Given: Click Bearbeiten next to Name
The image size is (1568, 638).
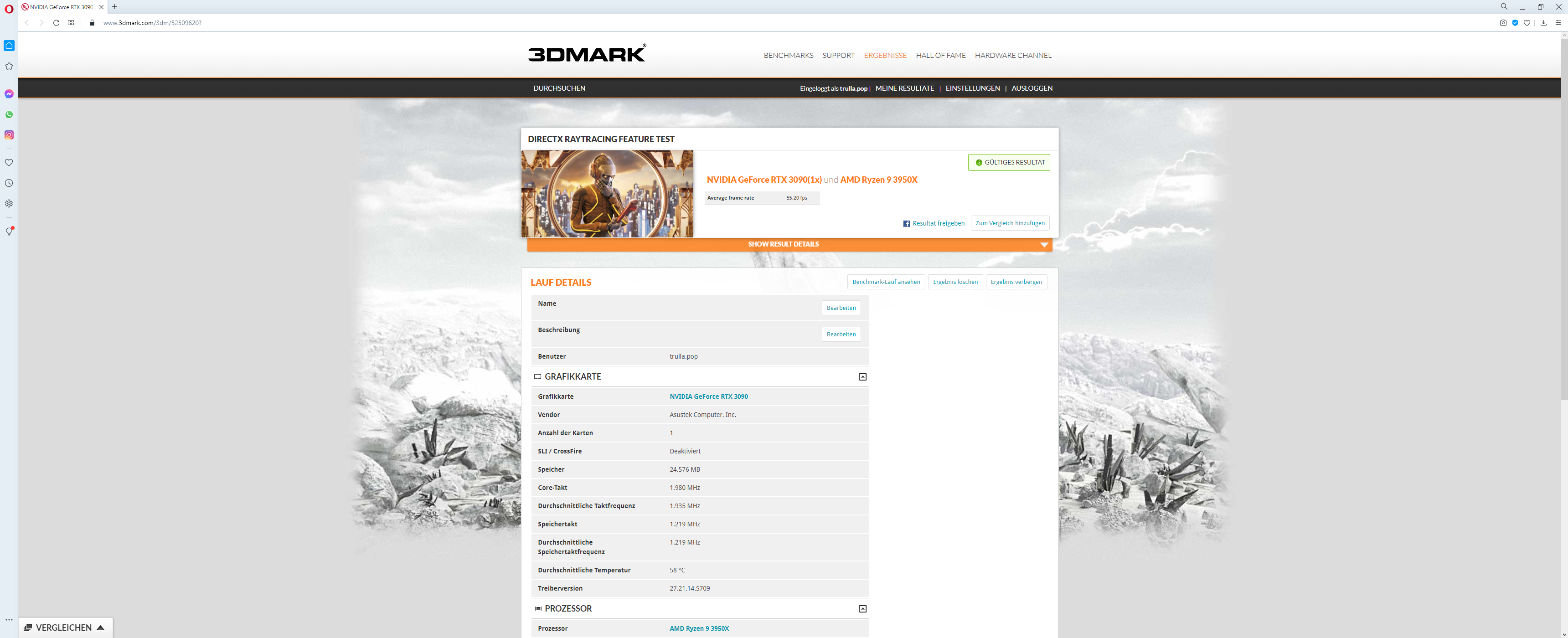Looking at the screenshot, I should click(841, 308).
